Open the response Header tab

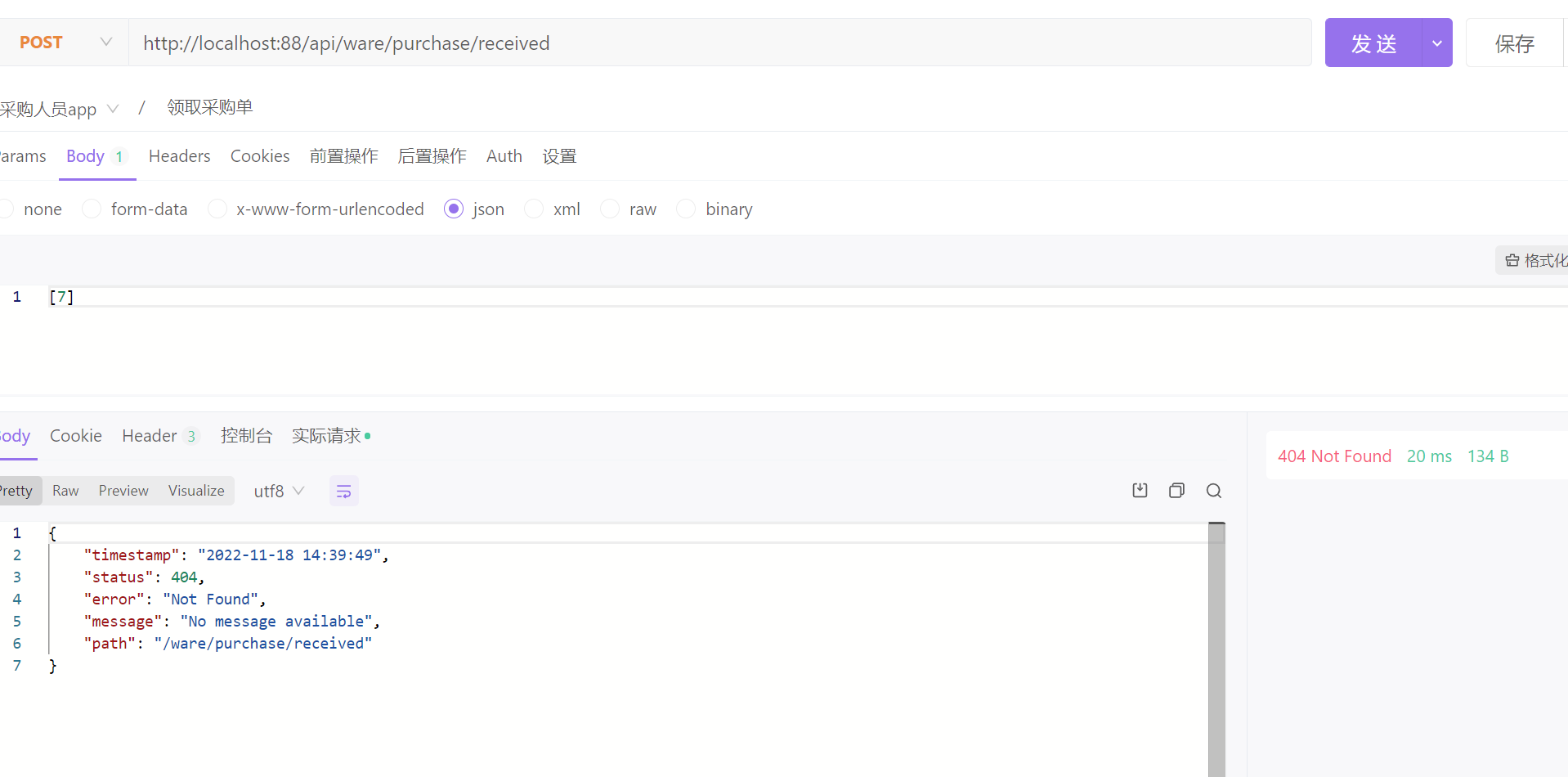click(159, 436)
